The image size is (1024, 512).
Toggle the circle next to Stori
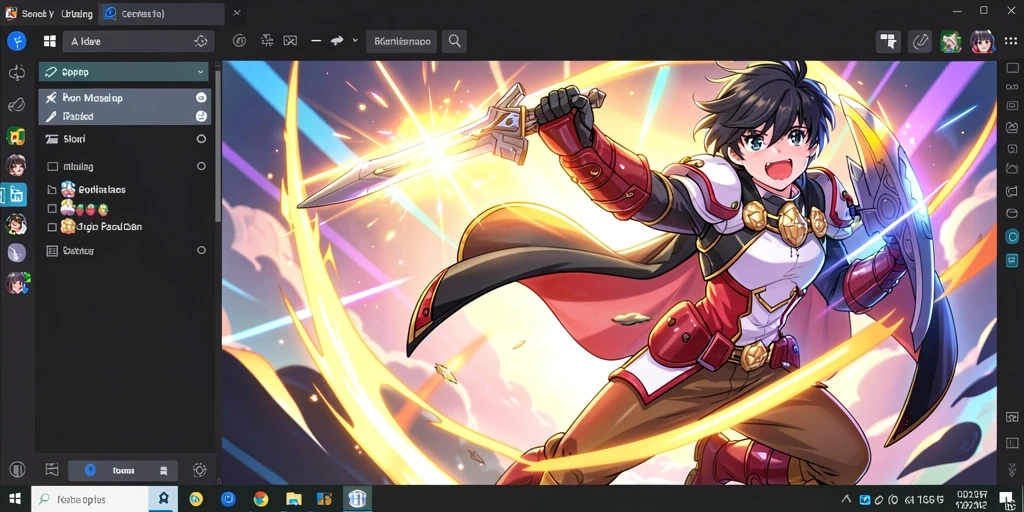[x=201, y=138]
